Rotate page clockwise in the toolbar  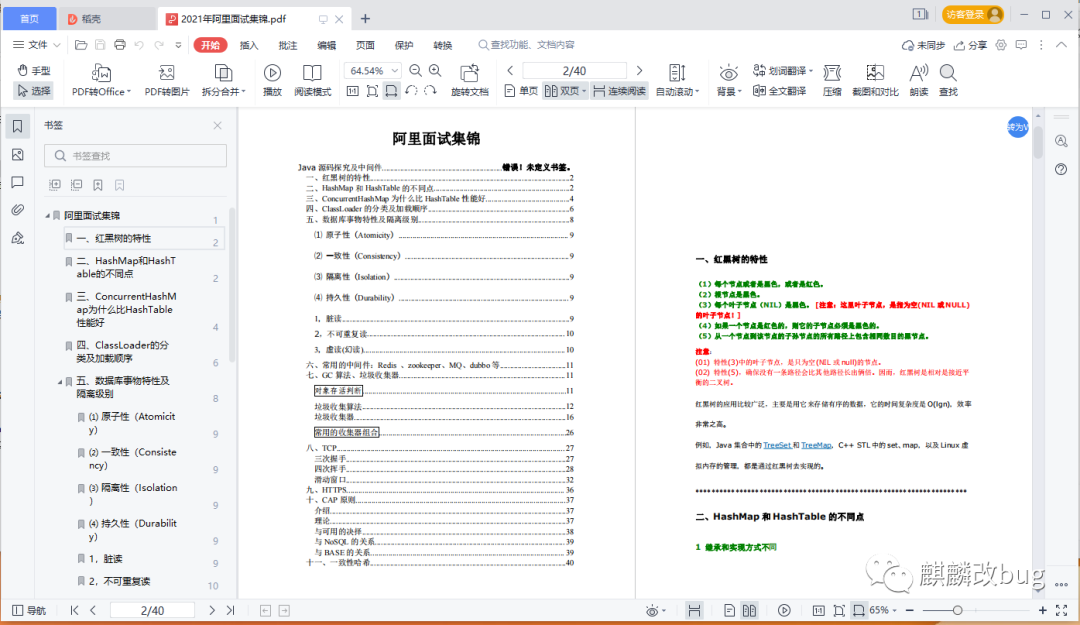click(430, 91)
